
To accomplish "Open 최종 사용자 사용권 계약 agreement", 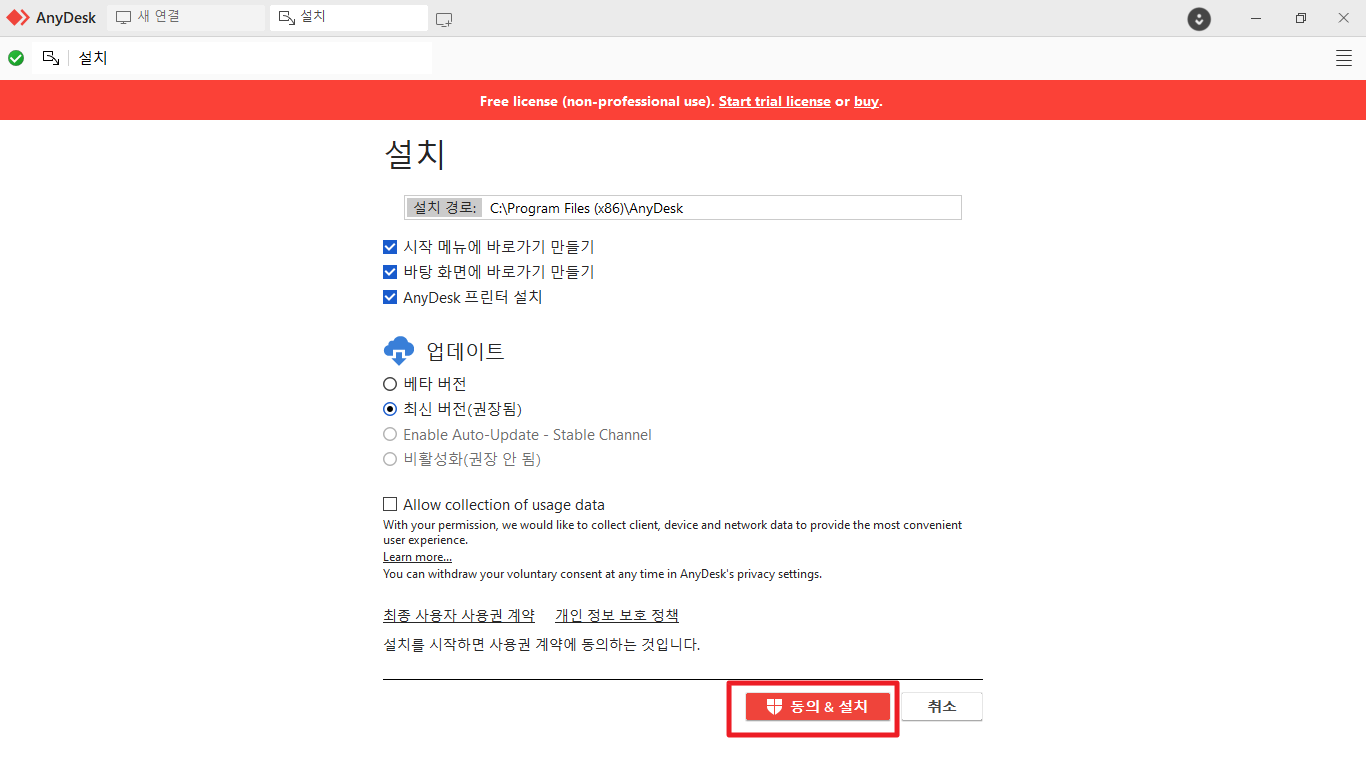I will coord(459,615).
